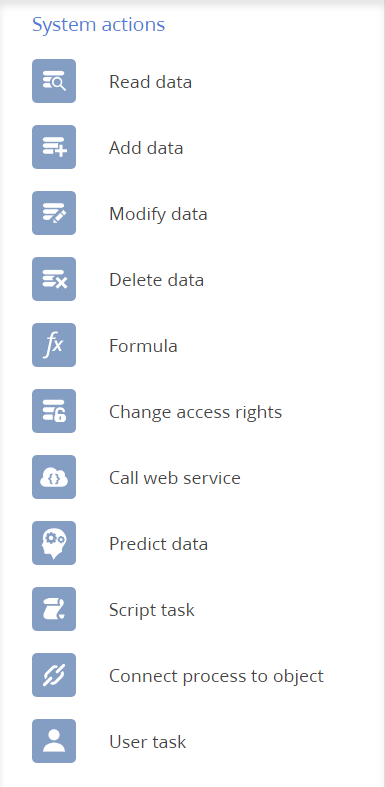Choose the Add data label
The width and height of the screenshot is (385, 787).
click(x=146, y=148)
